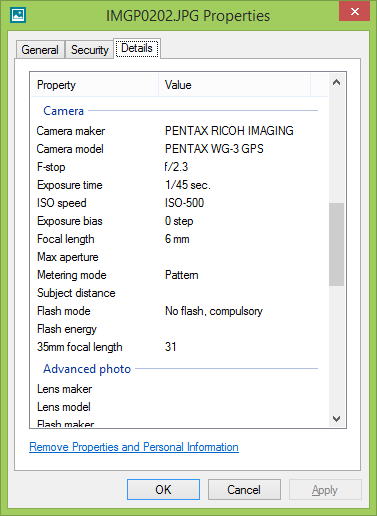Select the Camera maker row
This screenshot has width=377, height=516.
click(179, 131)
